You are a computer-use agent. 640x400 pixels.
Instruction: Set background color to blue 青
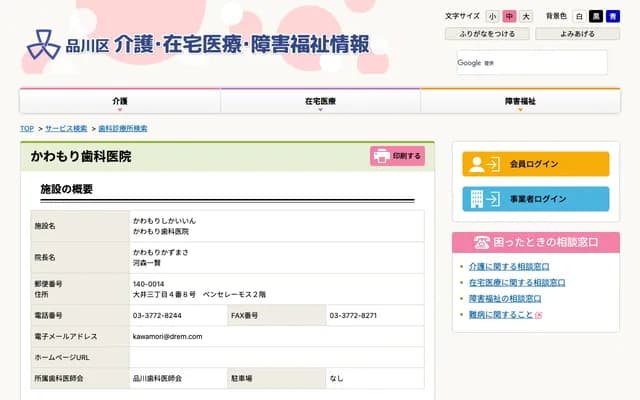point(612,17)
